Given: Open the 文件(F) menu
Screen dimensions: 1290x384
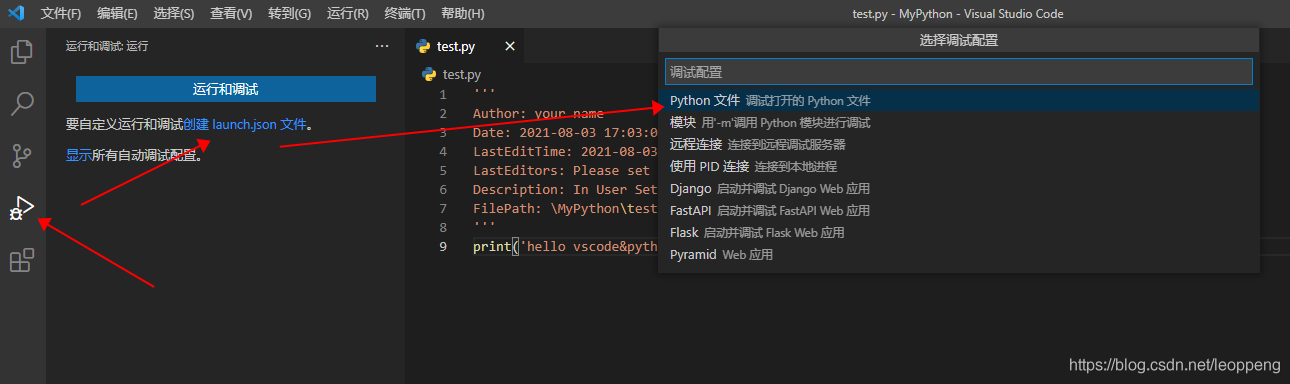Looking at the screenshot, I should [x=61, y=14].
